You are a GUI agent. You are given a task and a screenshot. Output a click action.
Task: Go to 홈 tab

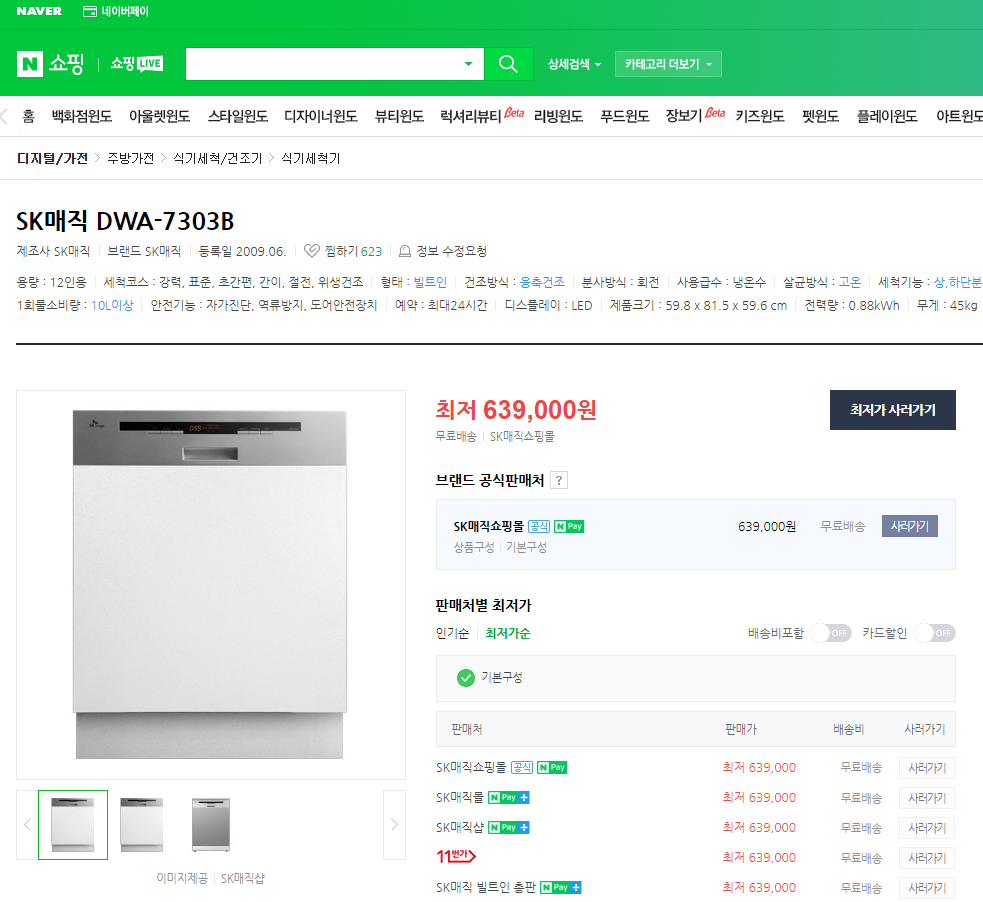28,117
